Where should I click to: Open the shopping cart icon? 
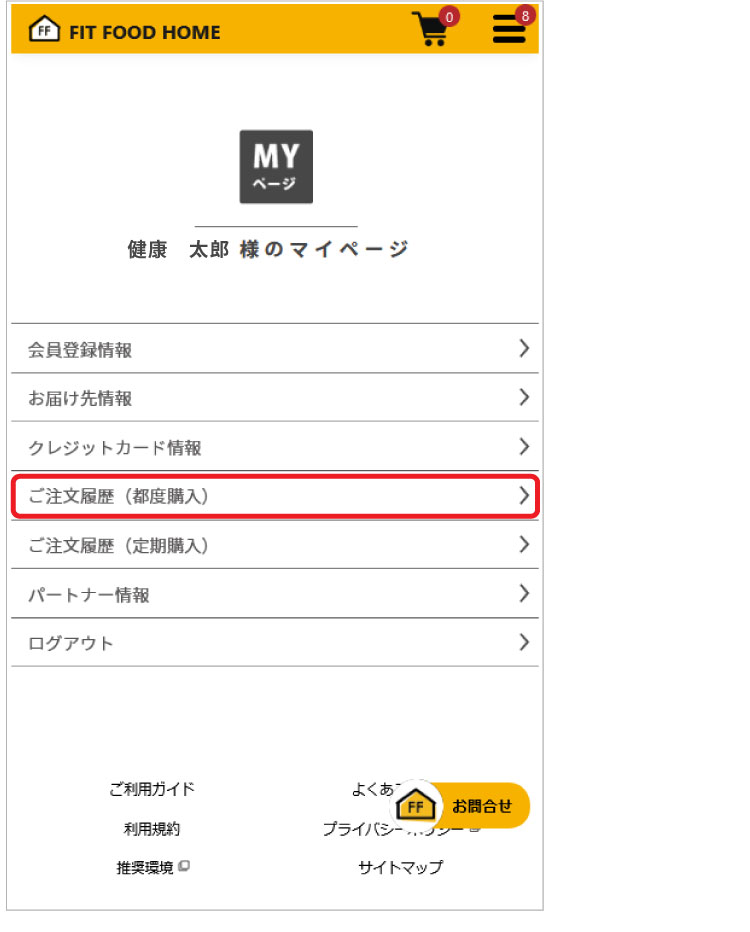tap(431, 30)
